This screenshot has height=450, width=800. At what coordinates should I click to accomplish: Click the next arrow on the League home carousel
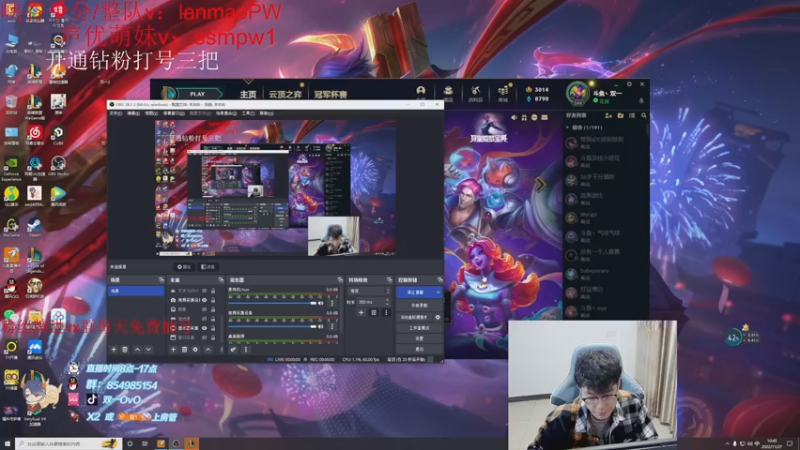(x=540, y=184)
